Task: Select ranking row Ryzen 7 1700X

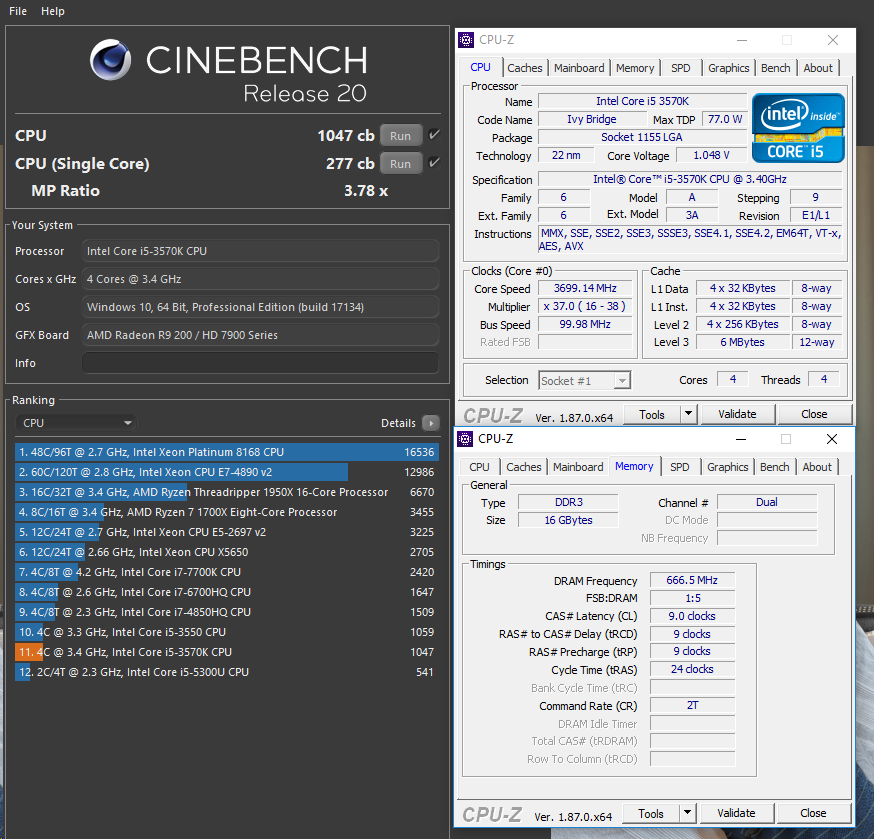Action: coord(227,512)
